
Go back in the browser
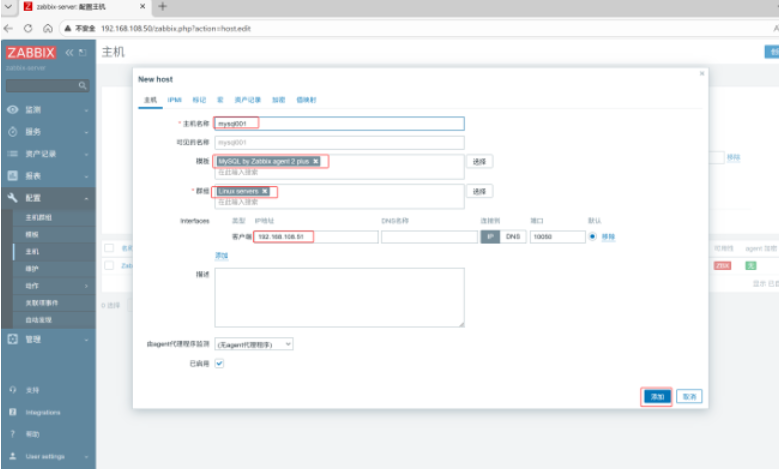pyautogui.click(x=8, y=28)
